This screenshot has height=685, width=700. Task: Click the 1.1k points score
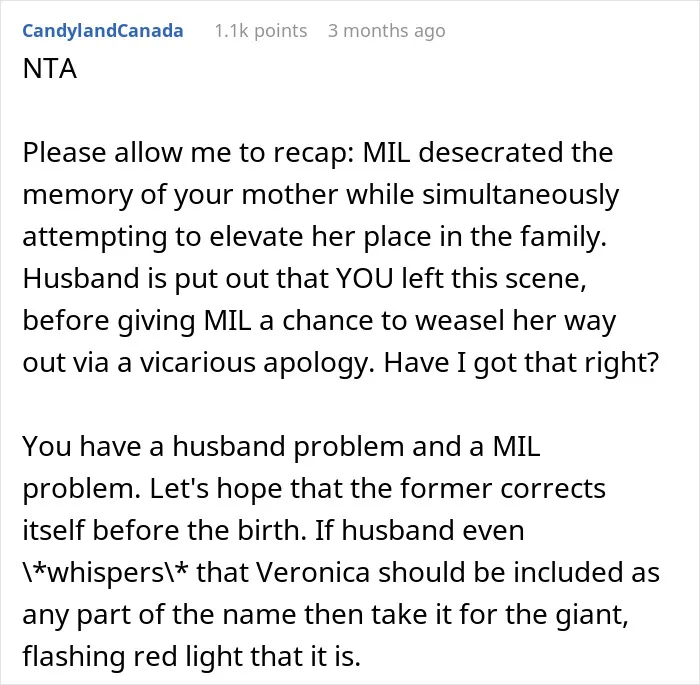click(x=261, y=31)
